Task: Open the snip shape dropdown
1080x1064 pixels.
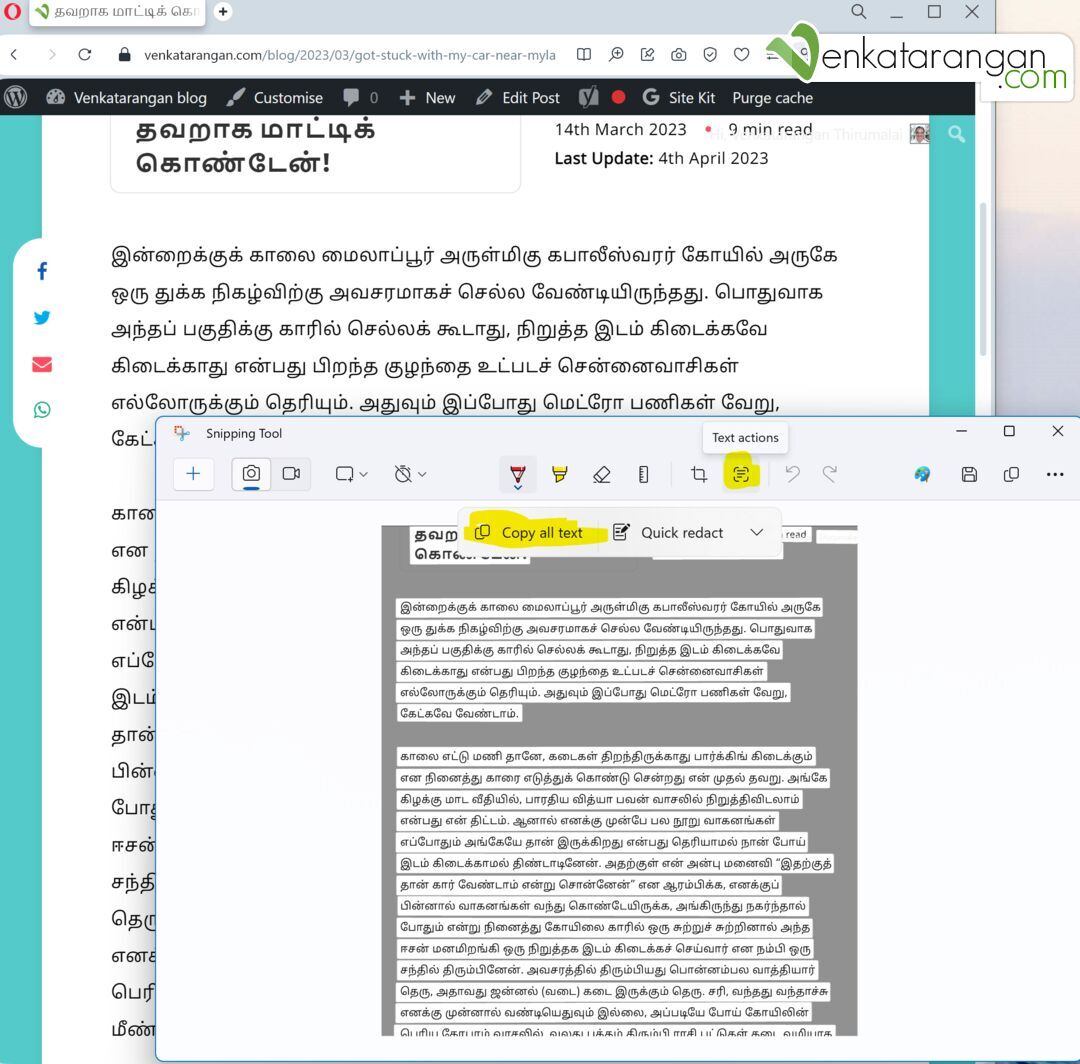Action: pyautogui.click(x=350, y=474)
